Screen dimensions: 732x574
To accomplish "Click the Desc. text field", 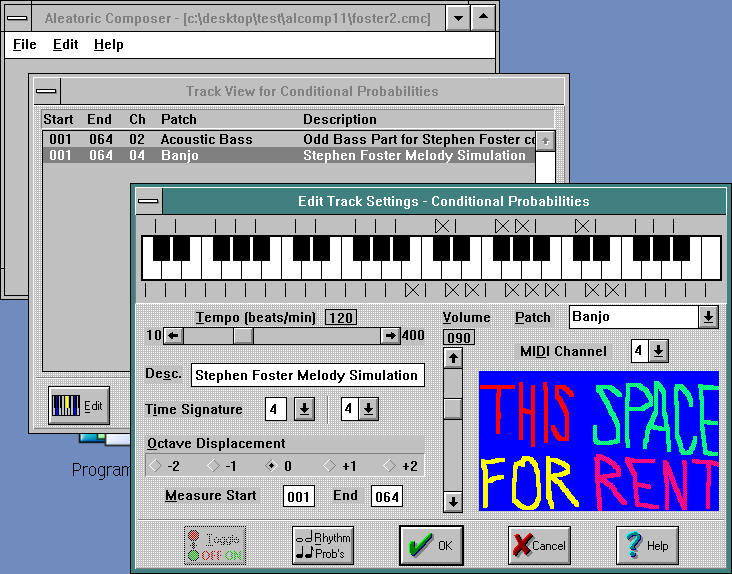I will [307, 375].
